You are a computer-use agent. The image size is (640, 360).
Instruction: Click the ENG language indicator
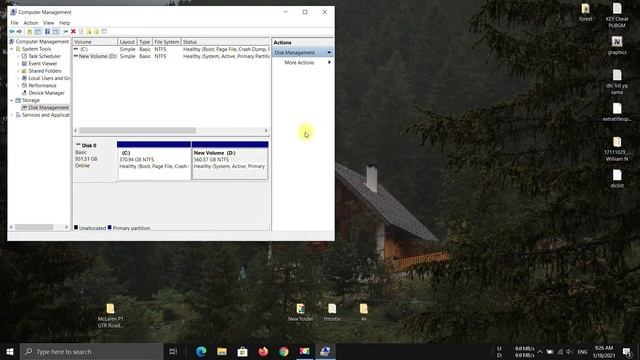582,351
